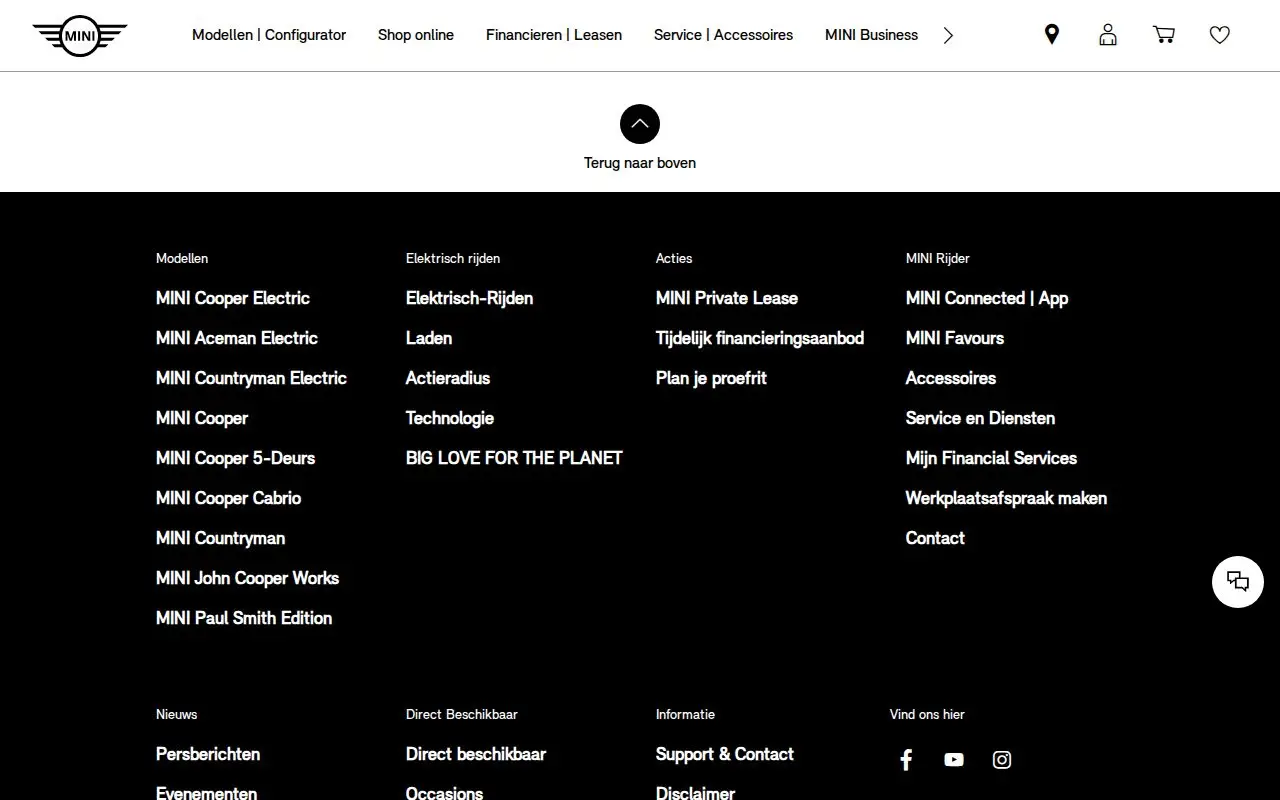Viewport: 1280px width, 800px height.
Task: Open the dealer locator pin icon
Action: coord(1052,35)
